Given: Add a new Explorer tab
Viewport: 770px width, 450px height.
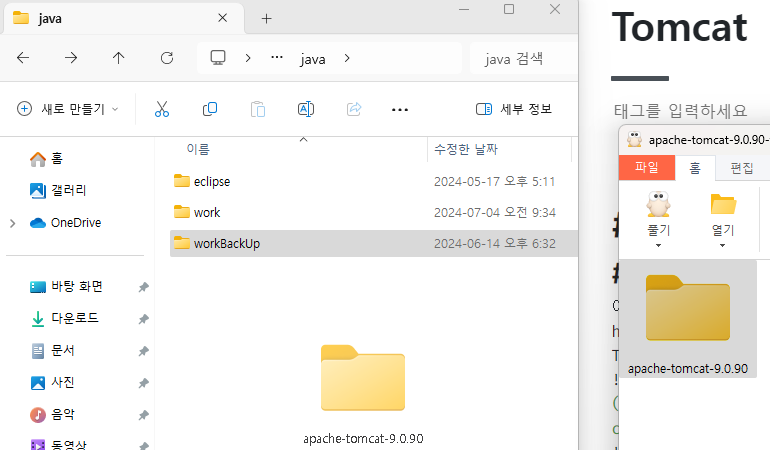Looking at the screenshot, I should tap(266, 19).
